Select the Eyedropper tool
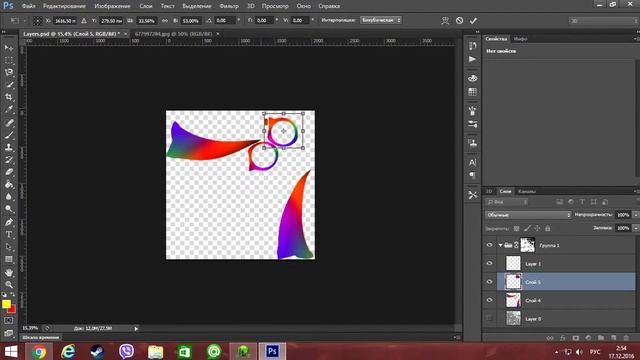Screen dimensions: 640x360 coord(9,109)
